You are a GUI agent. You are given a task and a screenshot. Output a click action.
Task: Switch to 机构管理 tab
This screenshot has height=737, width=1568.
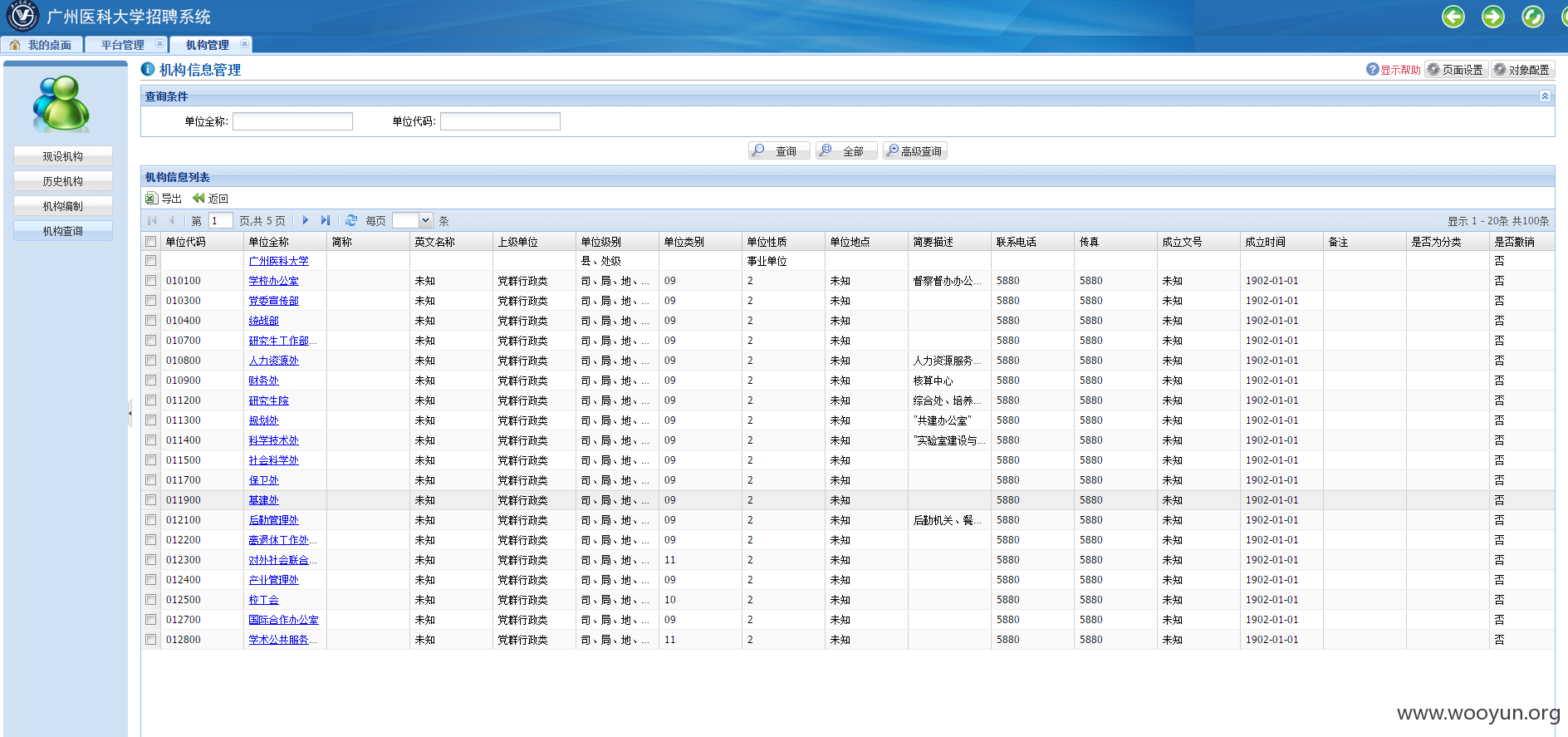pos(207,45)
